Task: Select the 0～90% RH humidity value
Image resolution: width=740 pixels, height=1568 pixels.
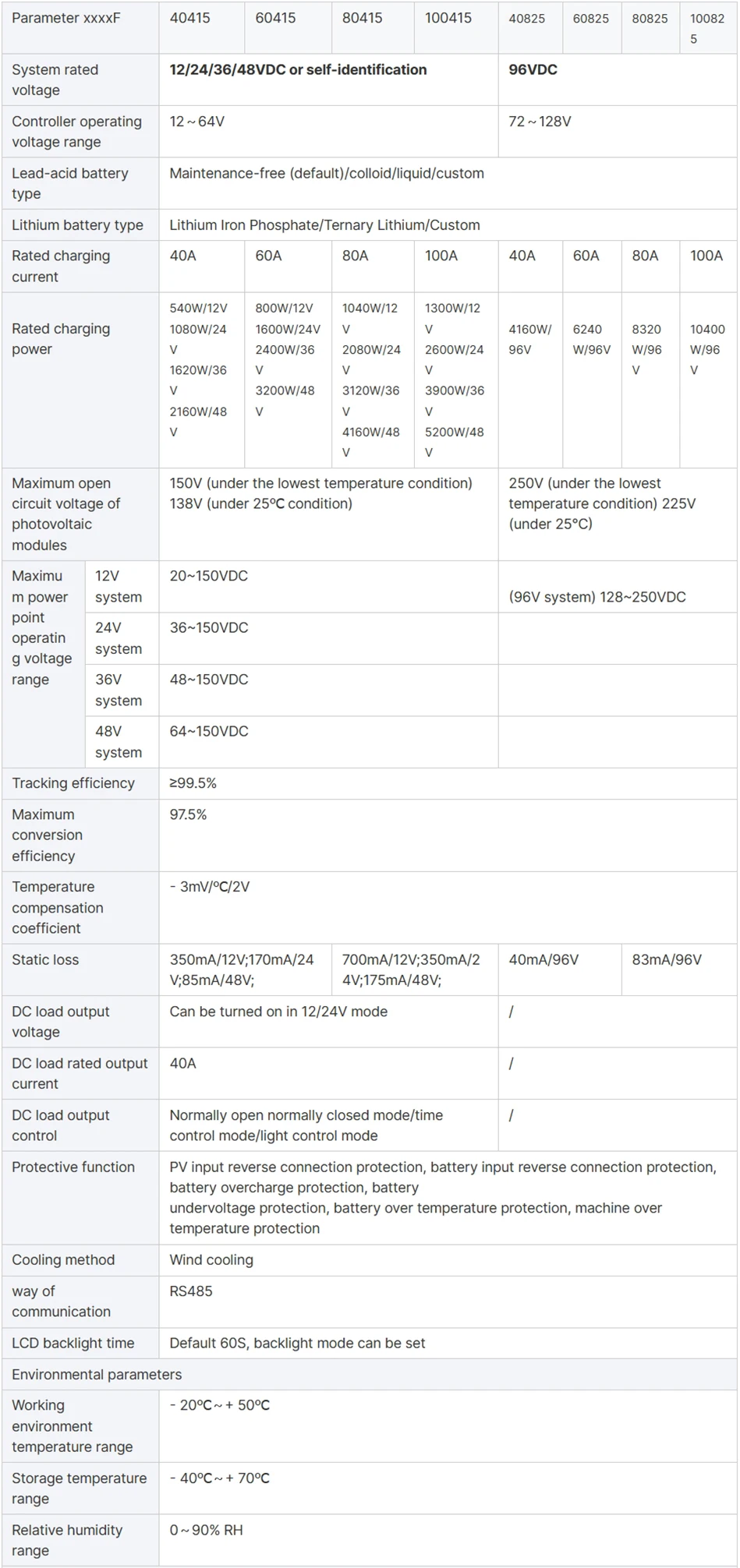Action: [x=206, y=1530]
